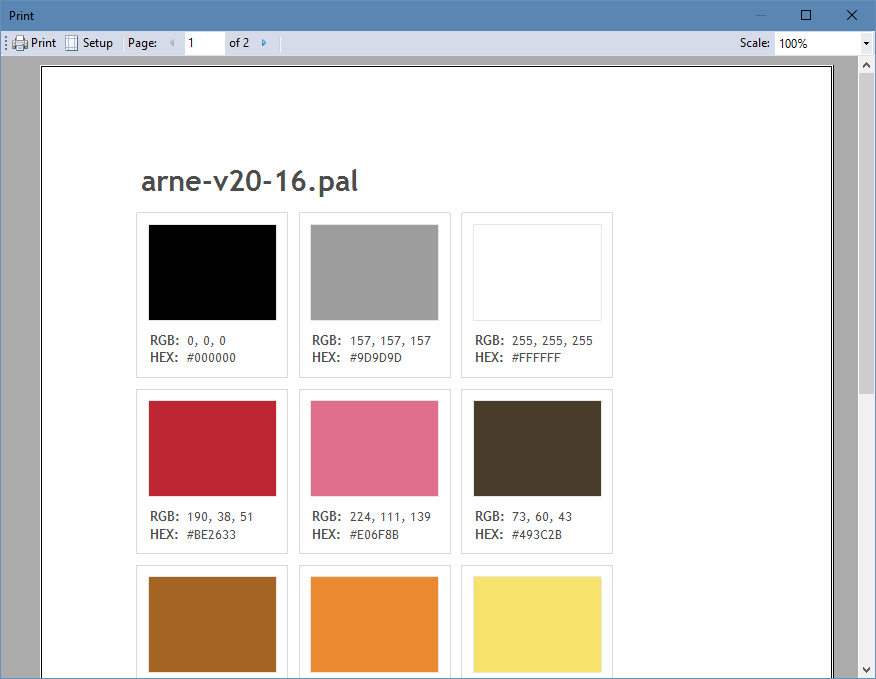The height and width of the screenshot is (679, 876).
Task: Open page Setup
Action: [x=89, y=43]
